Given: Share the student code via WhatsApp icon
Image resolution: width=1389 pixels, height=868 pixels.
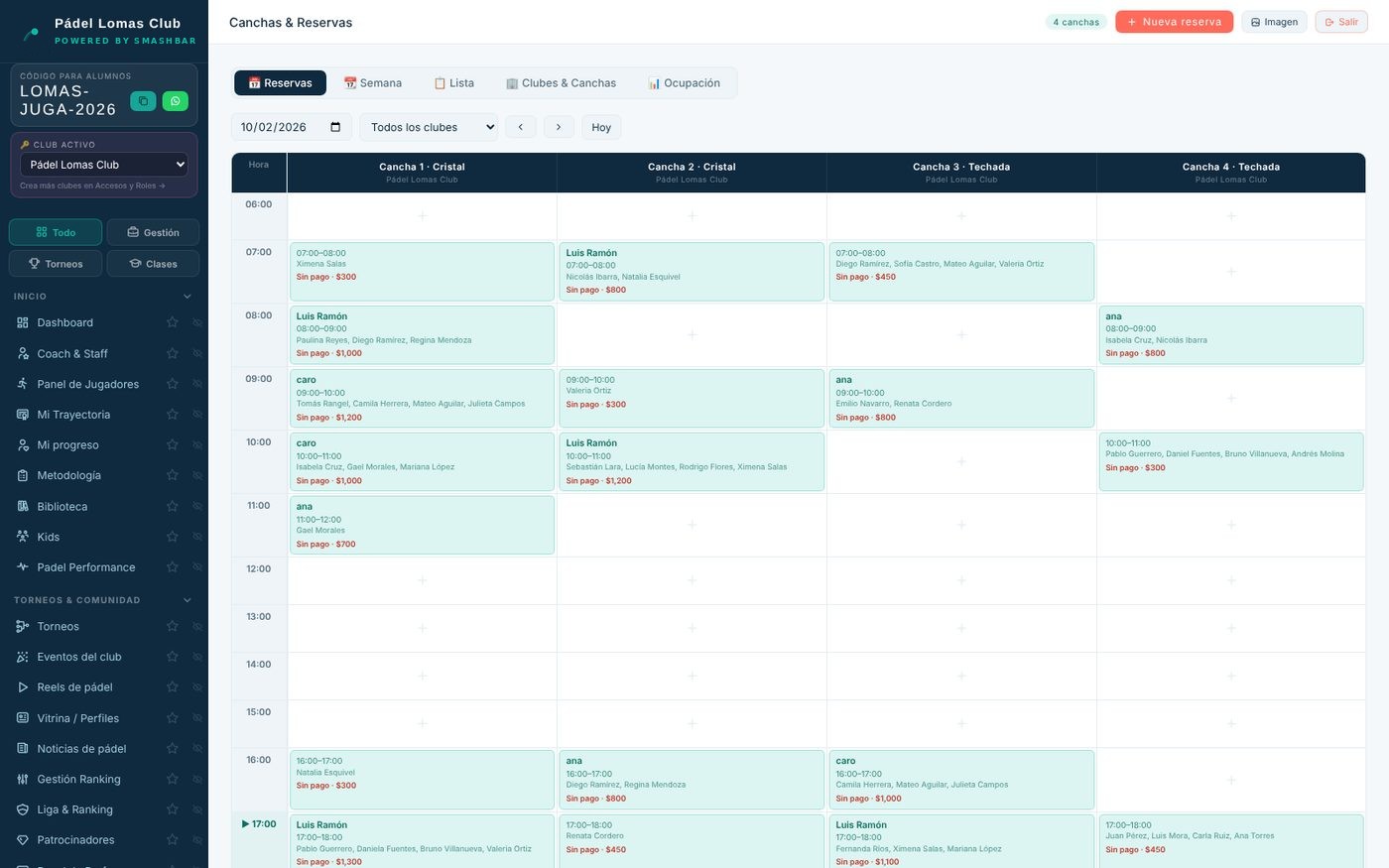Looking at the screenshot, I should (176, 101).
